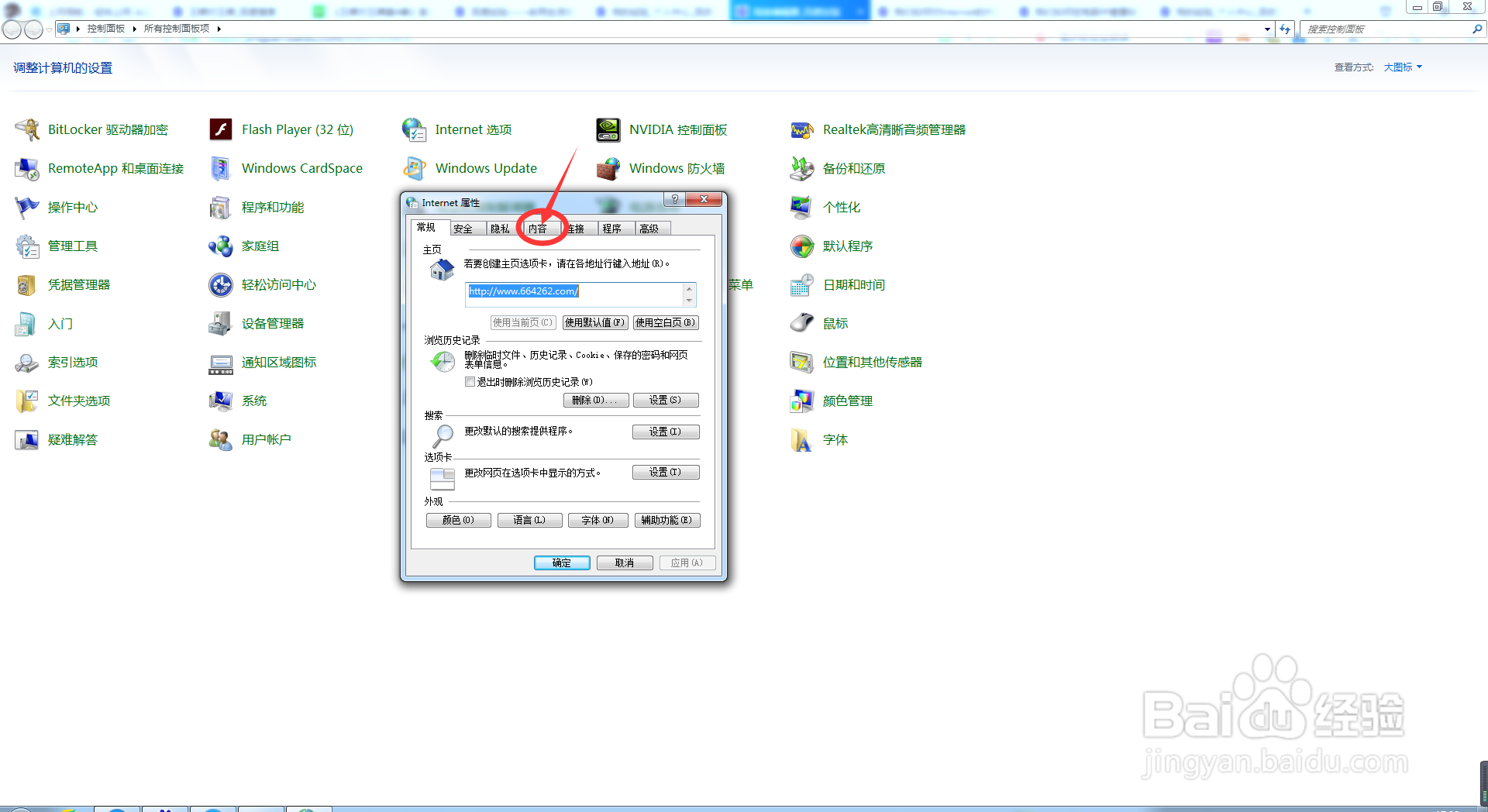Open 设备管理器 icon
Viewport: 1488px width, 812px height.
(x=221, y=323)
